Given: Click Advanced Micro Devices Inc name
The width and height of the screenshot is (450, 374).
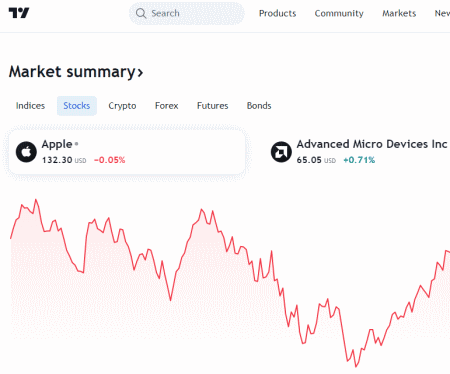Looking at the screenshot, I should click(372, 144).
